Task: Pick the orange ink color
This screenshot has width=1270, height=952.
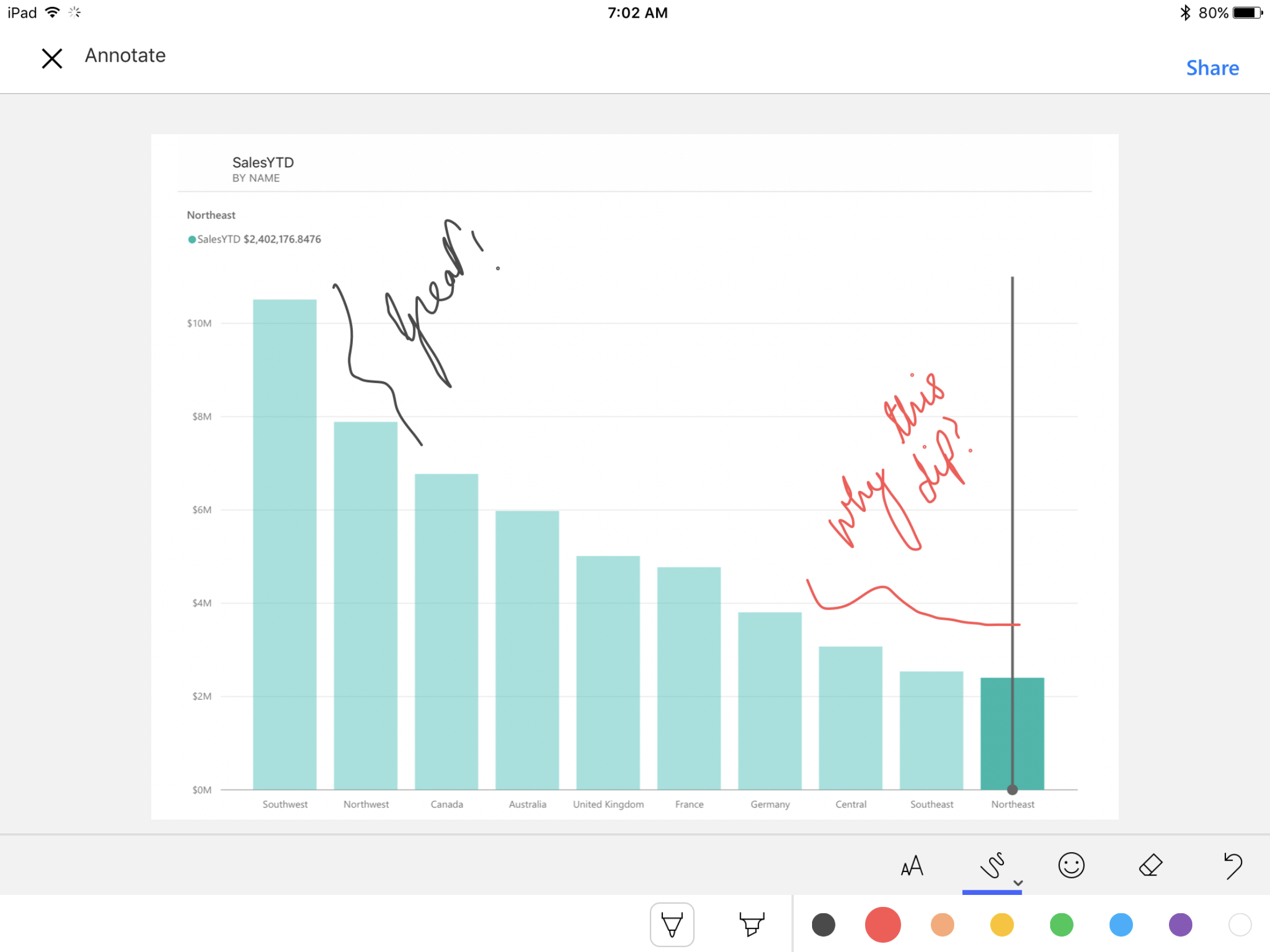Action: 942,925
